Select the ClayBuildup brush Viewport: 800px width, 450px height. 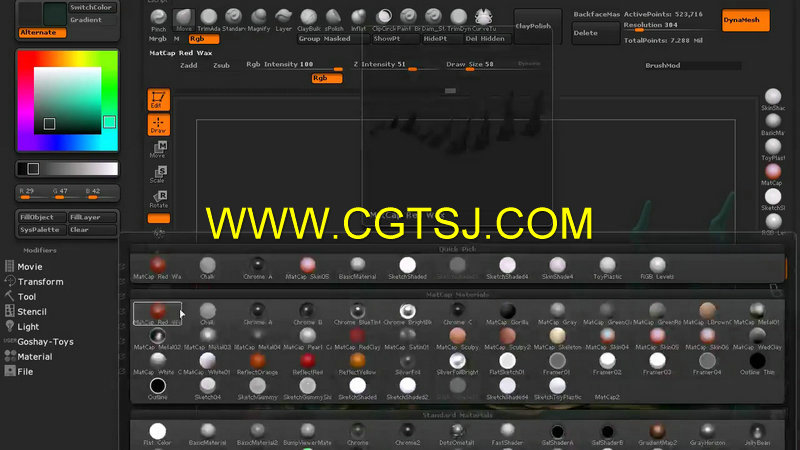(309, 18)
